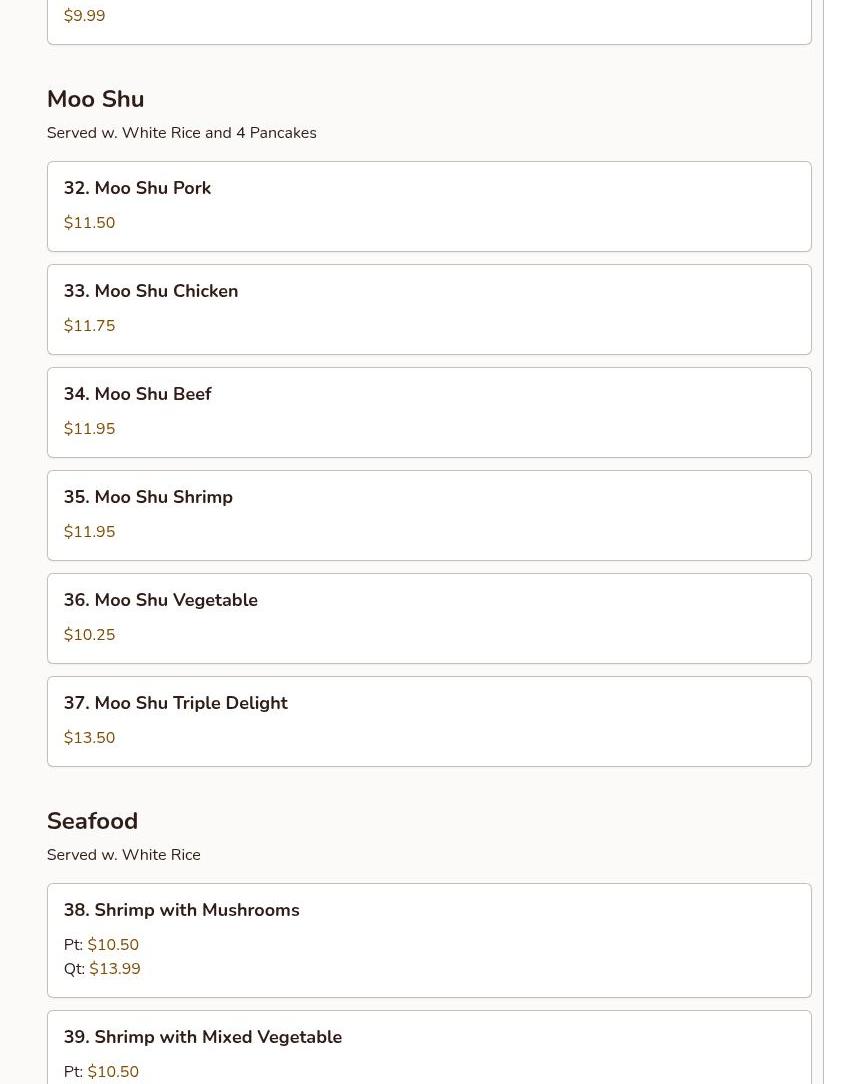Select the 32. Moo Shu Pork item
844x1084 pixels.
pyautogui.click(x=429, y=207)
